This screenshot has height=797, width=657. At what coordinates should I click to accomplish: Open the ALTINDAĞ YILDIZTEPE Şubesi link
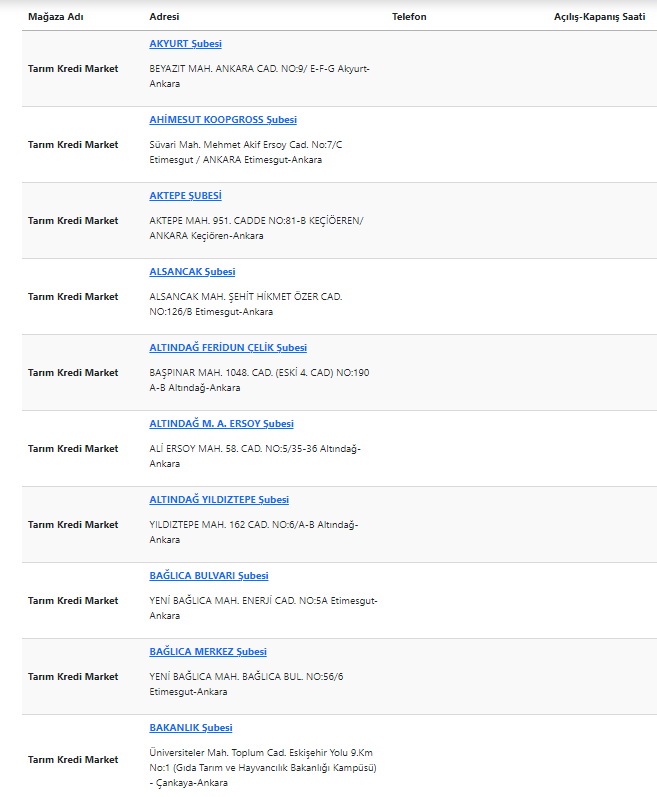[x=219, y=500]
